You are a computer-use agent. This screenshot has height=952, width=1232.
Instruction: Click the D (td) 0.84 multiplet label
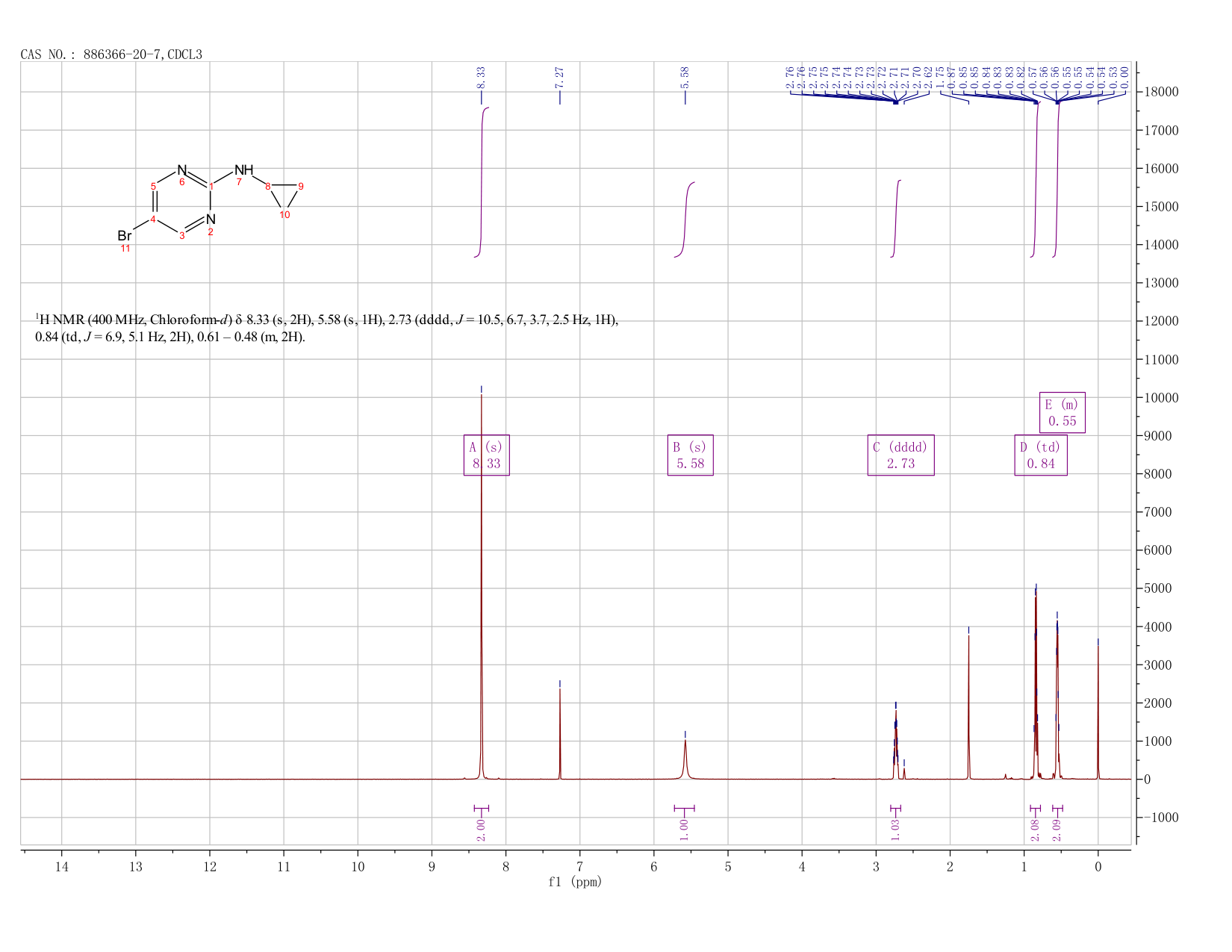(x=1040, y=455)
